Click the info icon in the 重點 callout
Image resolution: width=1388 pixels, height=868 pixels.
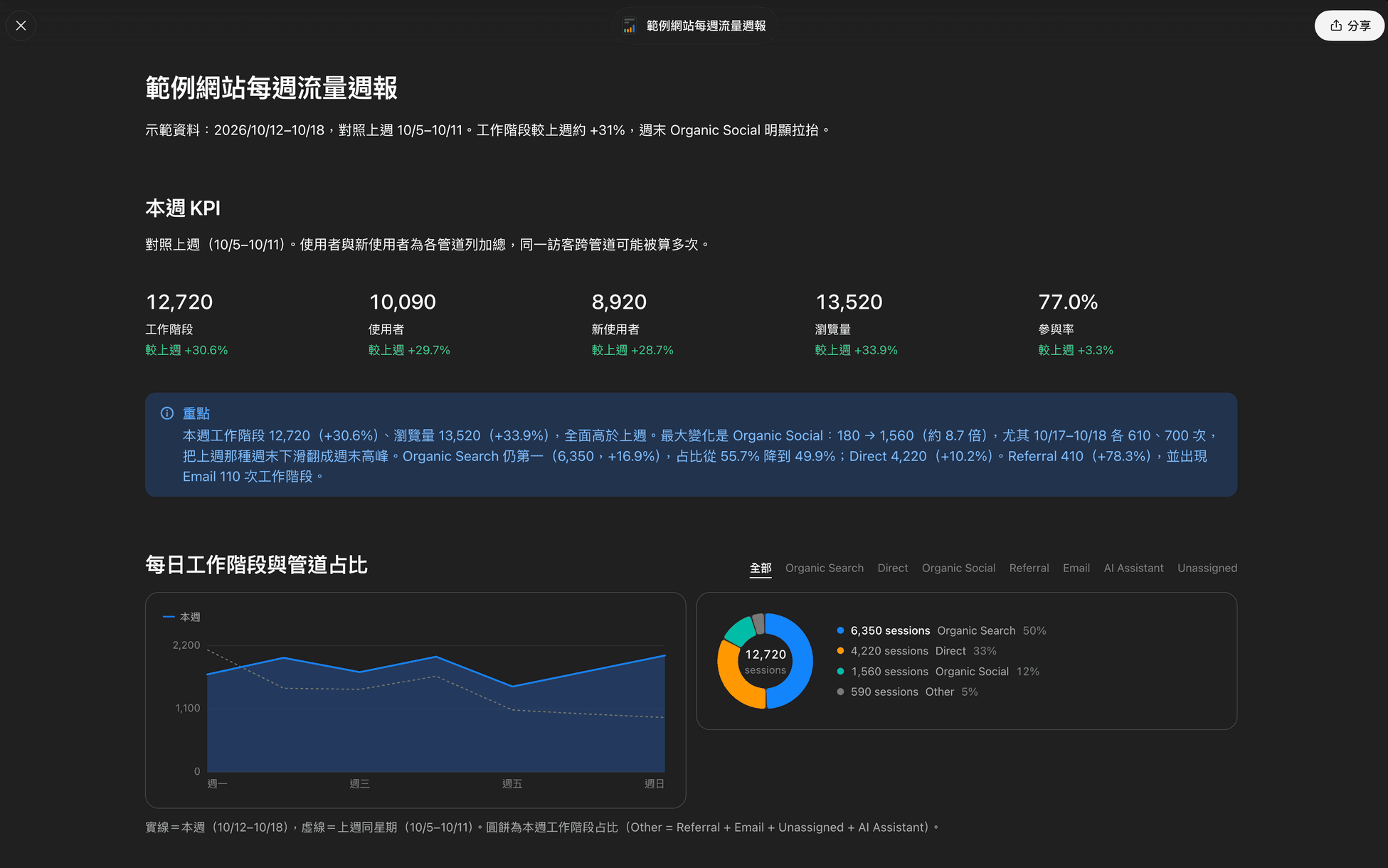(x=167, y=413)
